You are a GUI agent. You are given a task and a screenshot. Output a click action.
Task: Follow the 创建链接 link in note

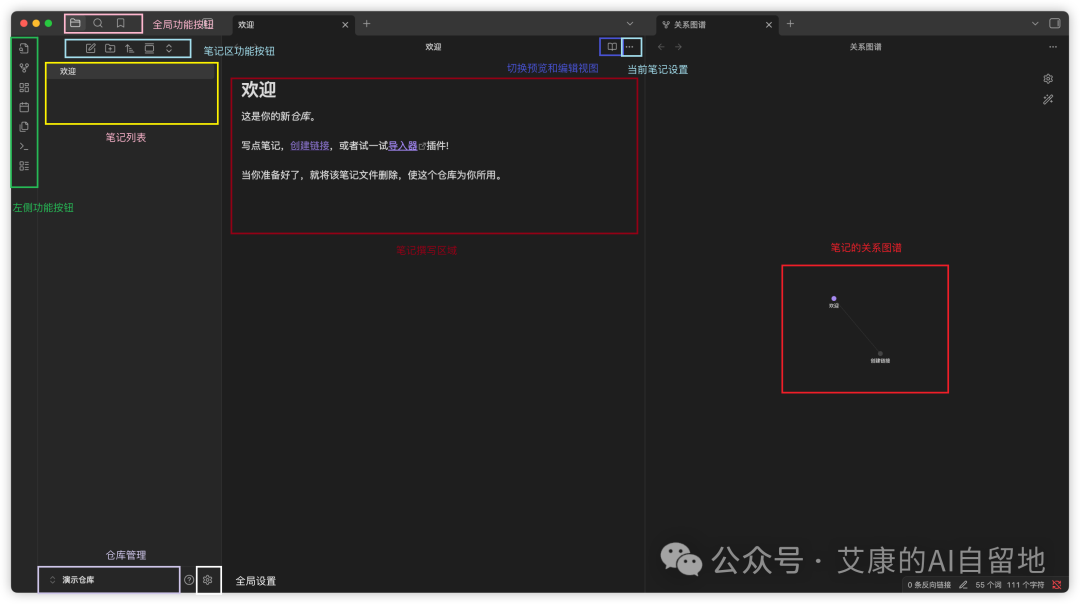(309, 145)
